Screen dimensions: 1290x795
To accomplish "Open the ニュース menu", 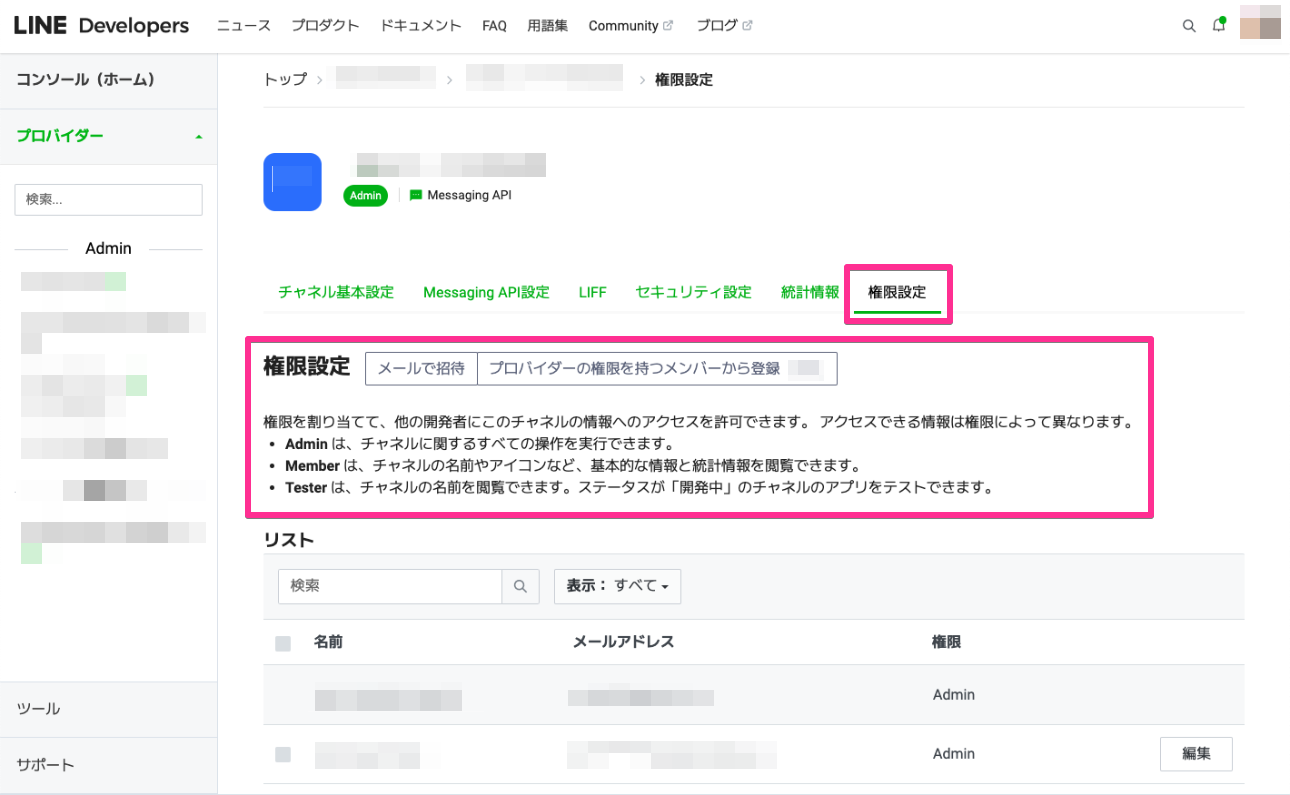I will [x=244, y=26].
